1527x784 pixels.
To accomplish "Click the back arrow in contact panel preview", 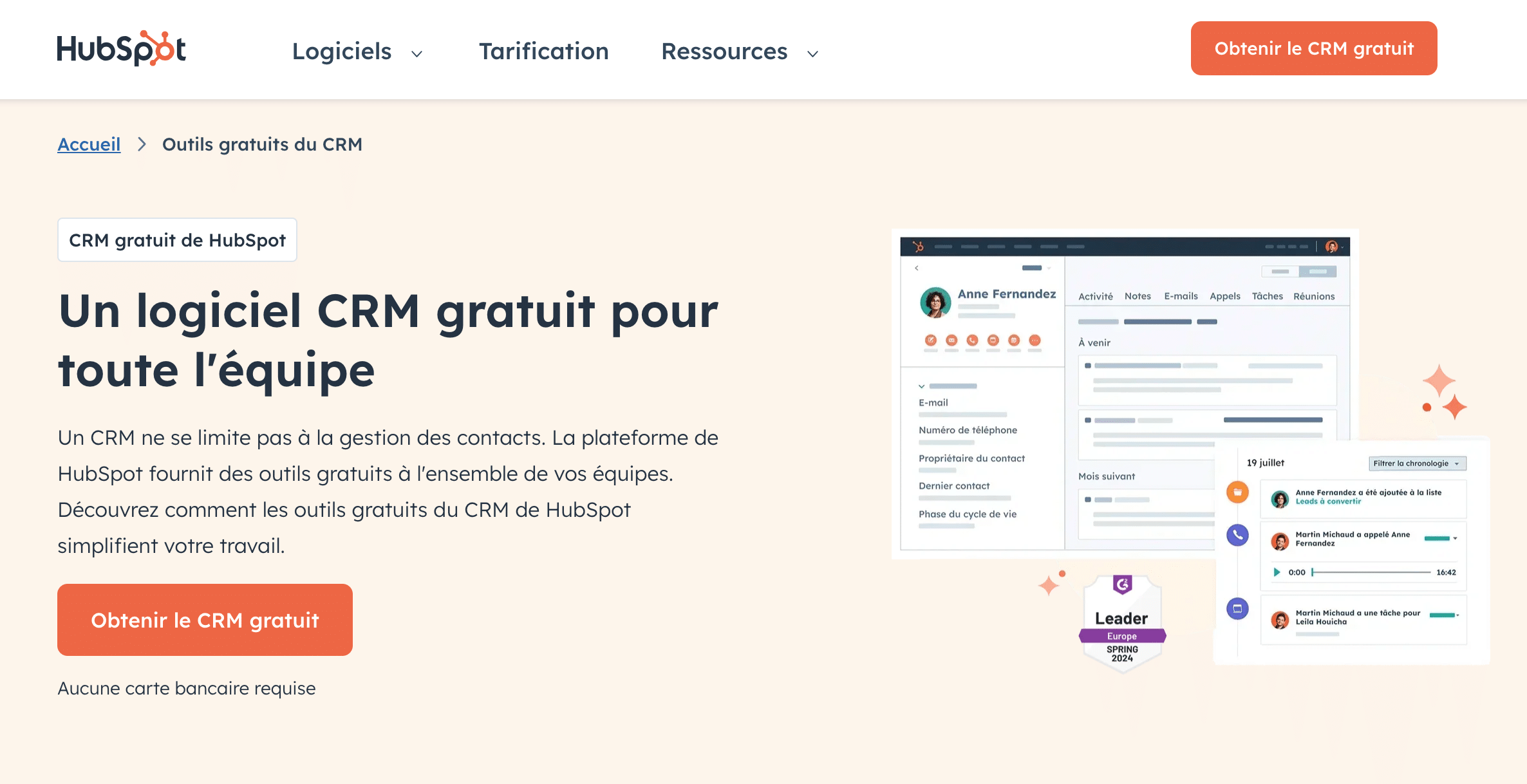I will [916, 268].
